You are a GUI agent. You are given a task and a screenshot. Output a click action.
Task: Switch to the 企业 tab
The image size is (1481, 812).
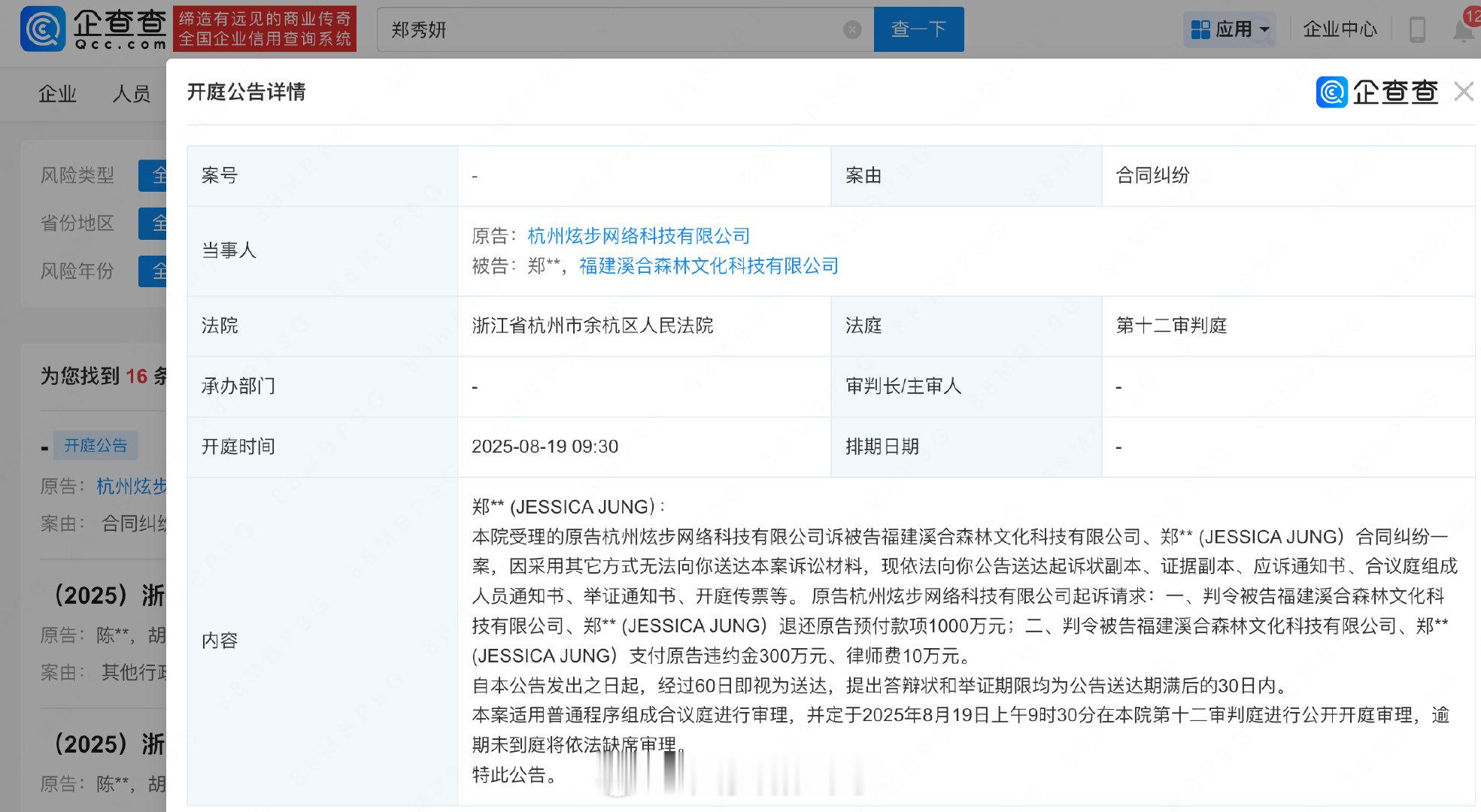[56, 93]
